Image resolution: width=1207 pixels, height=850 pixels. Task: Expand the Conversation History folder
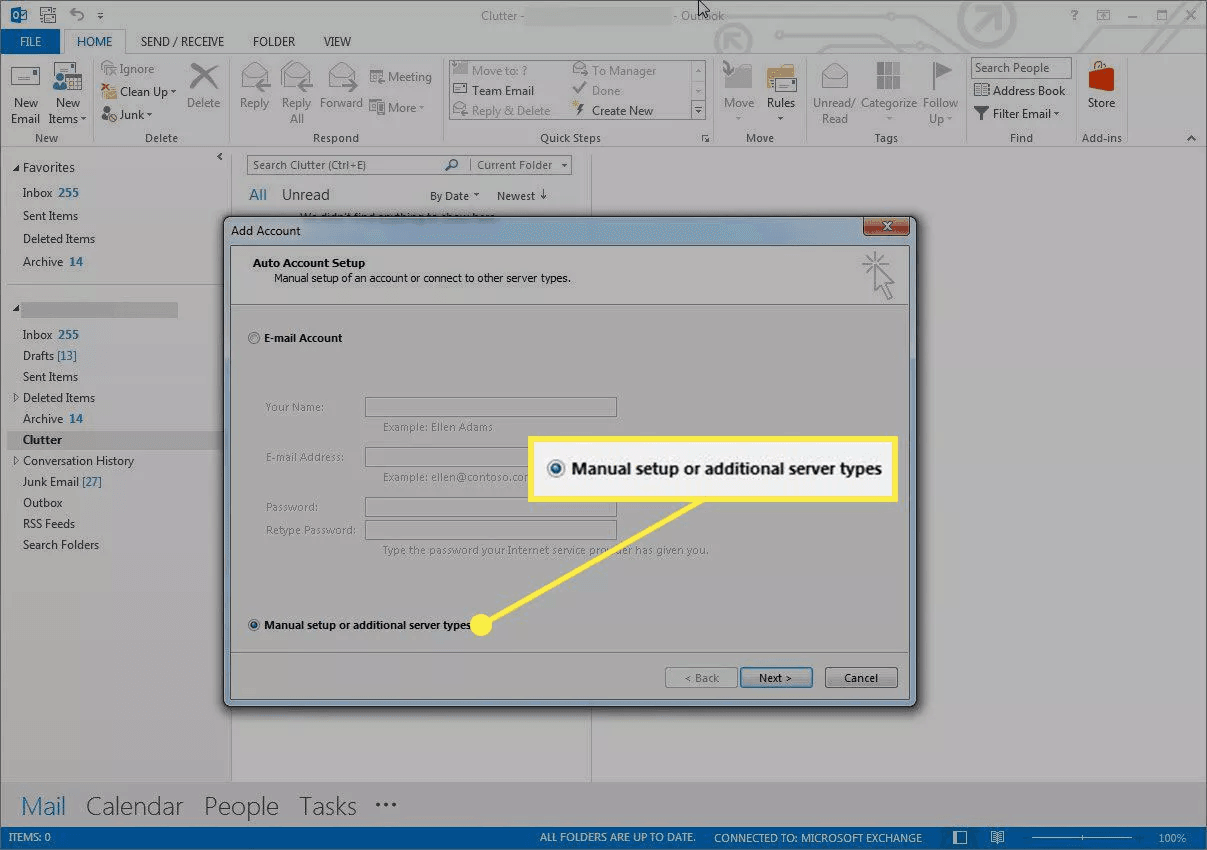(x=15, y=461)
